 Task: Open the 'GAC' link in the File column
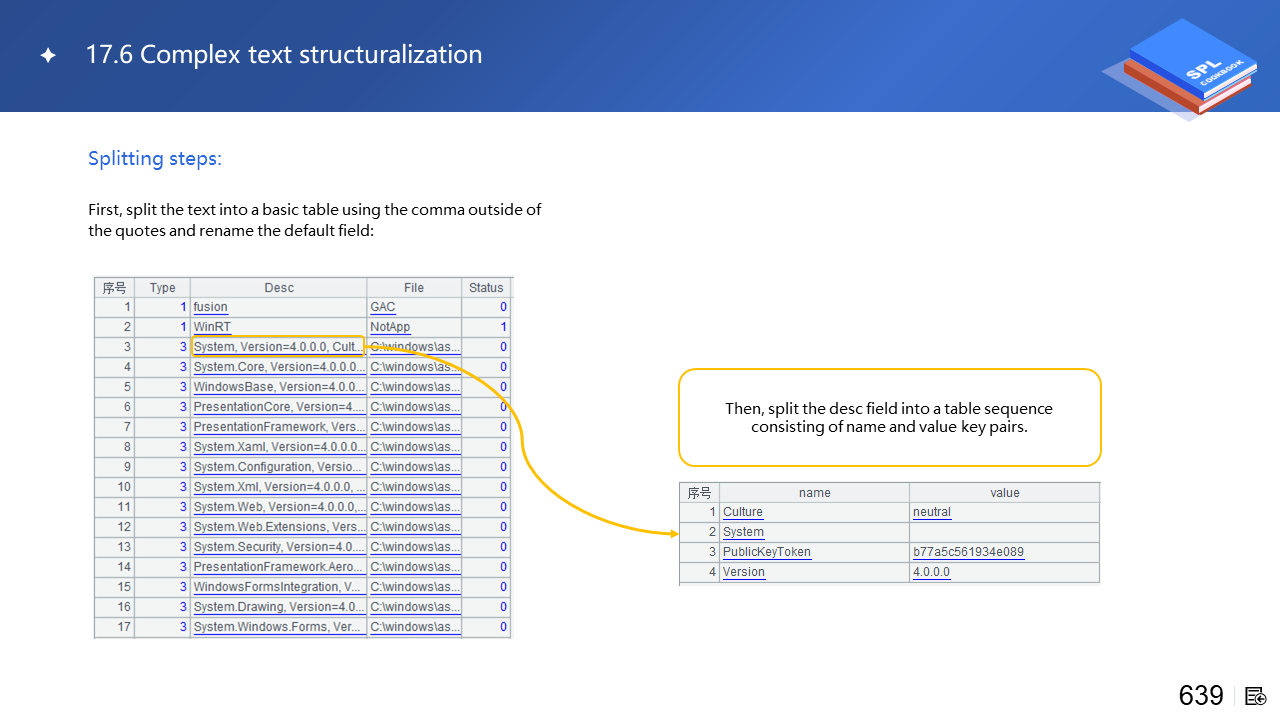point(383,307)
